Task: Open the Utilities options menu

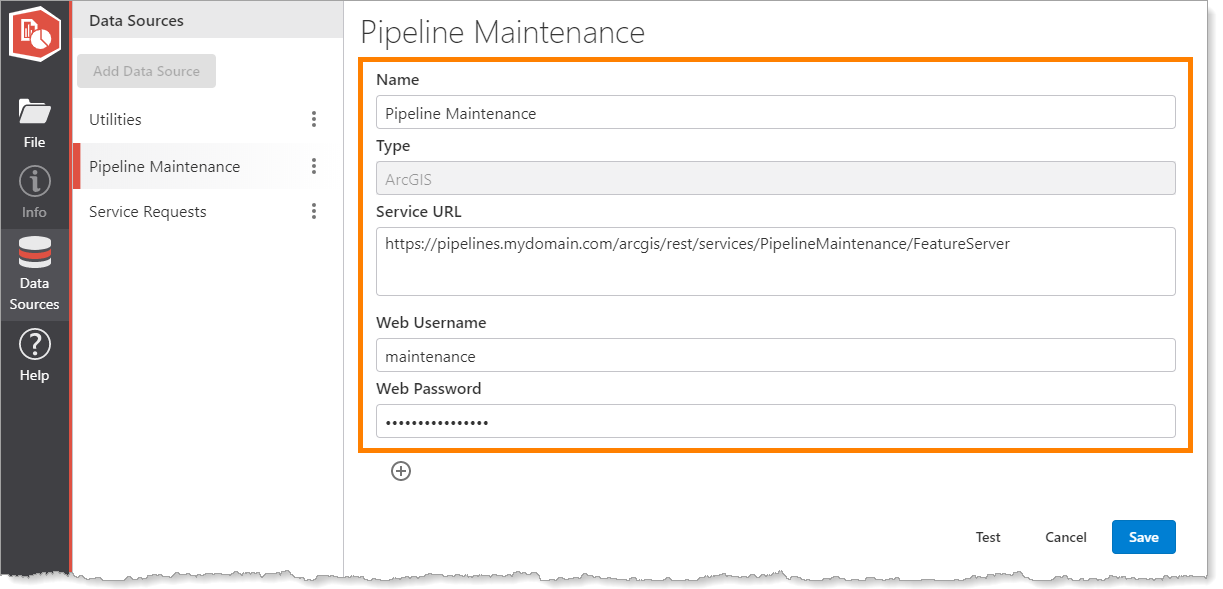Action: (x=314, y=118)
